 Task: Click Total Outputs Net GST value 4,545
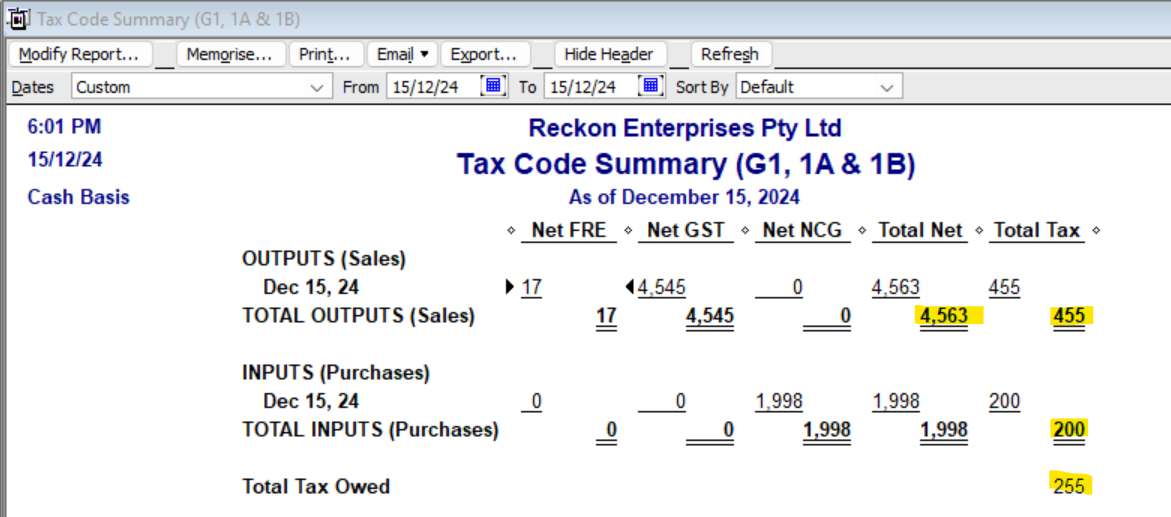click(x=709, y=316)
